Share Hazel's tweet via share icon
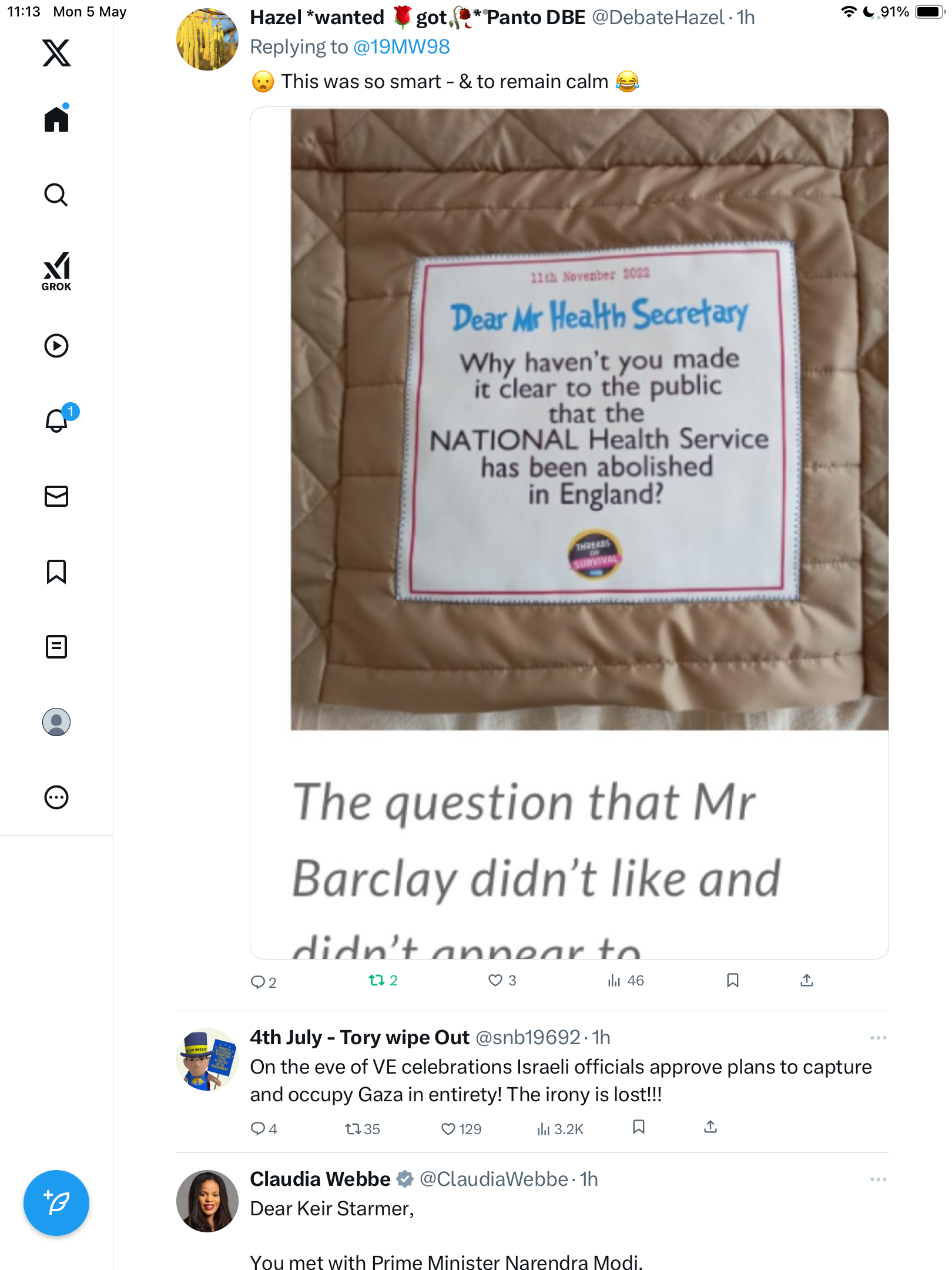Image resolution: width=952 pixels, height=1270 pixels. (x=807, y=980)
